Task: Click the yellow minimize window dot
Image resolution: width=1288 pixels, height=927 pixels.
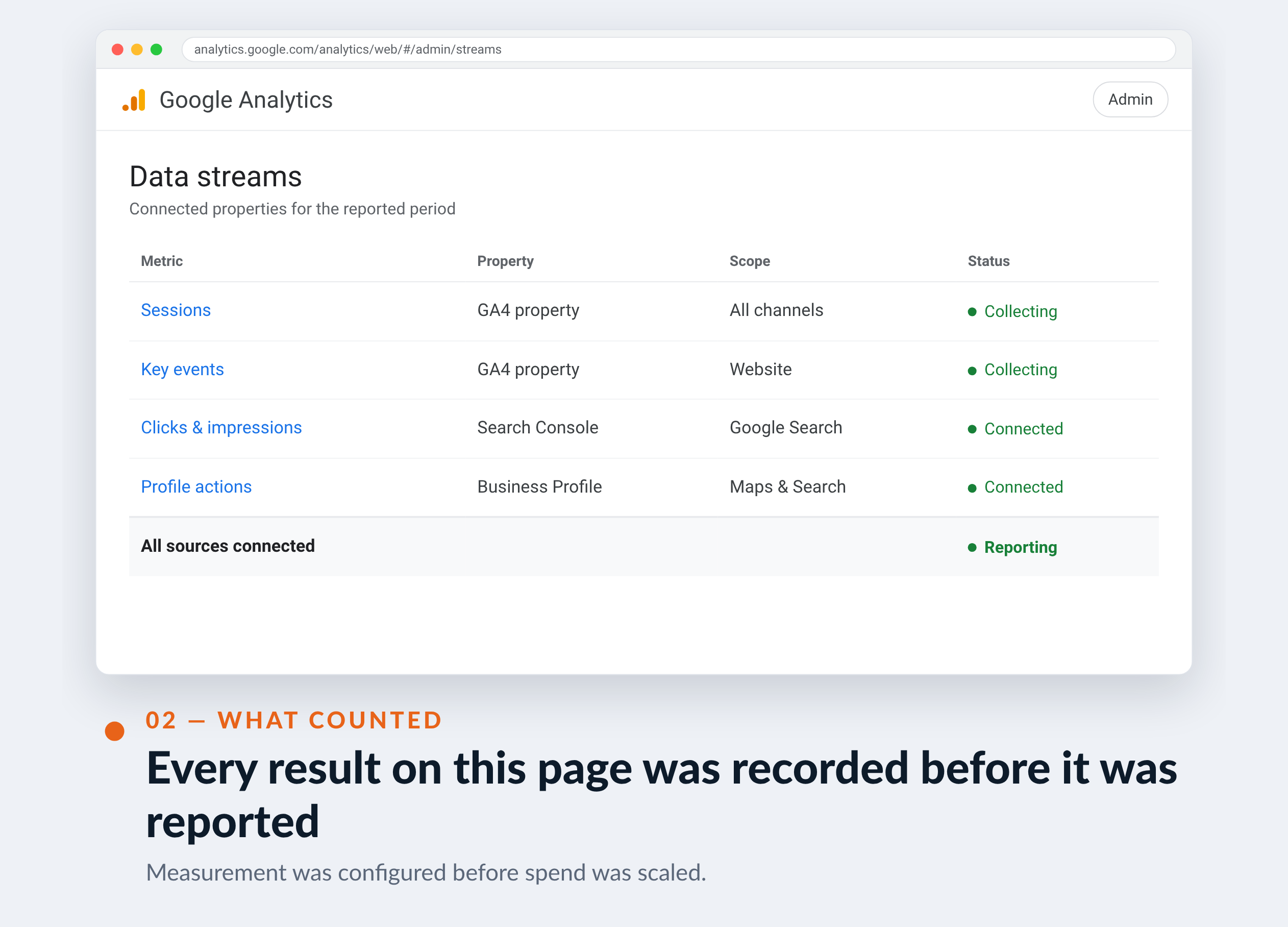Action: click(x=137, y=50)
